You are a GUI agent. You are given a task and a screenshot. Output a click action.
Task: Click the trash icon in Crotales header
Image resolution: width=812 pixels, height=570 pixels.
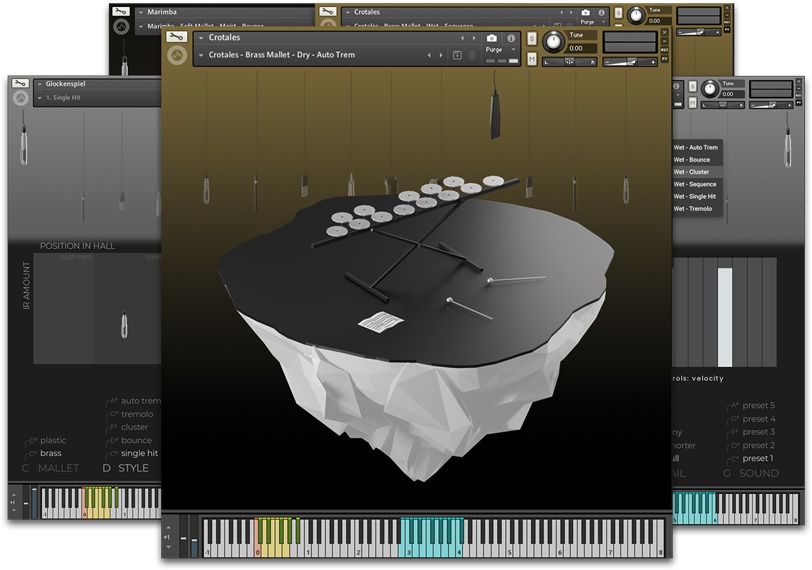tap(472, 55)
